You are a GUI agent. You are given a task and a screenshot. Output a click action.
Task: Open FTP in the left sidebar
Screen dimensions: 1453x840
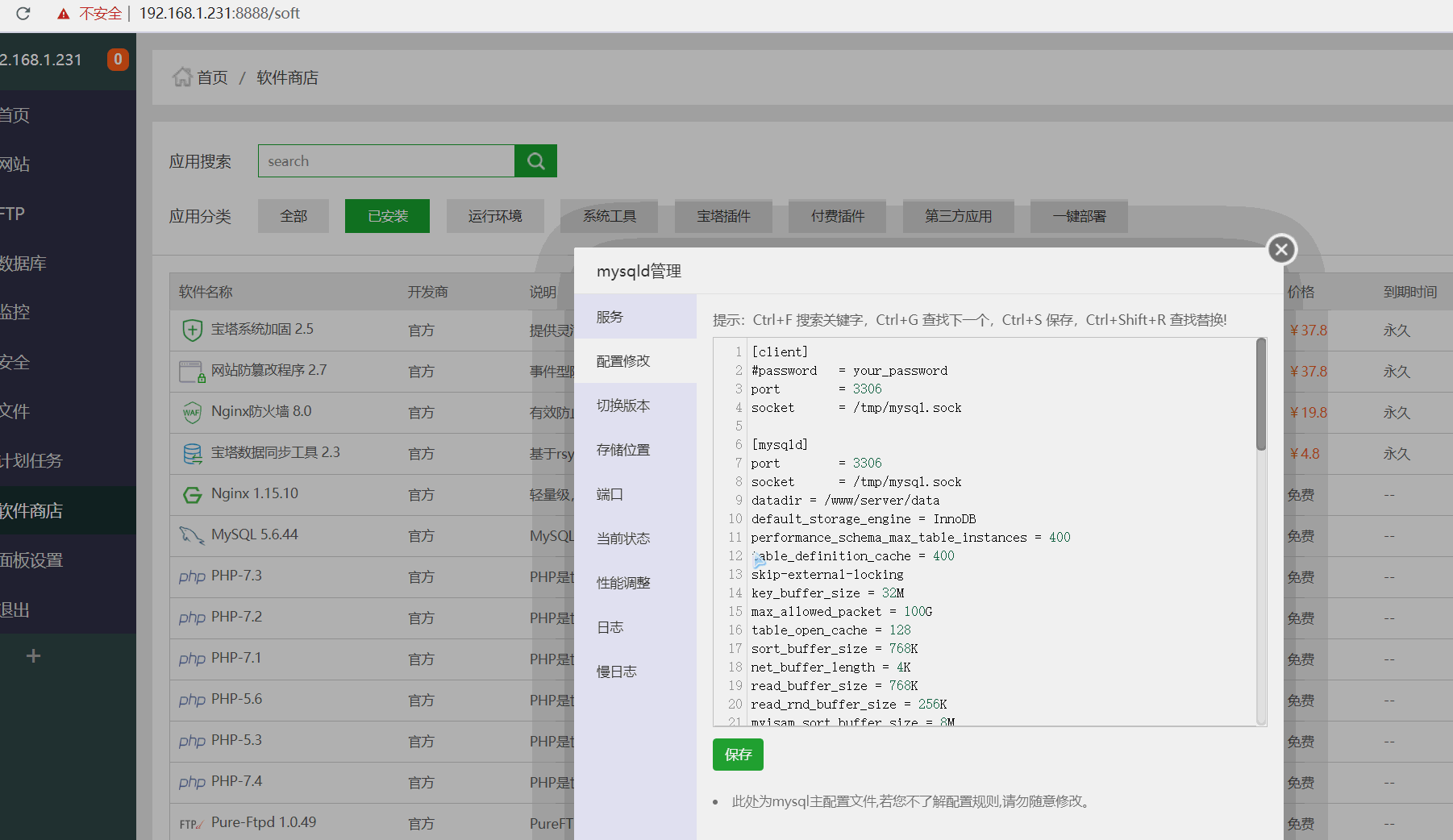point(68,214)
